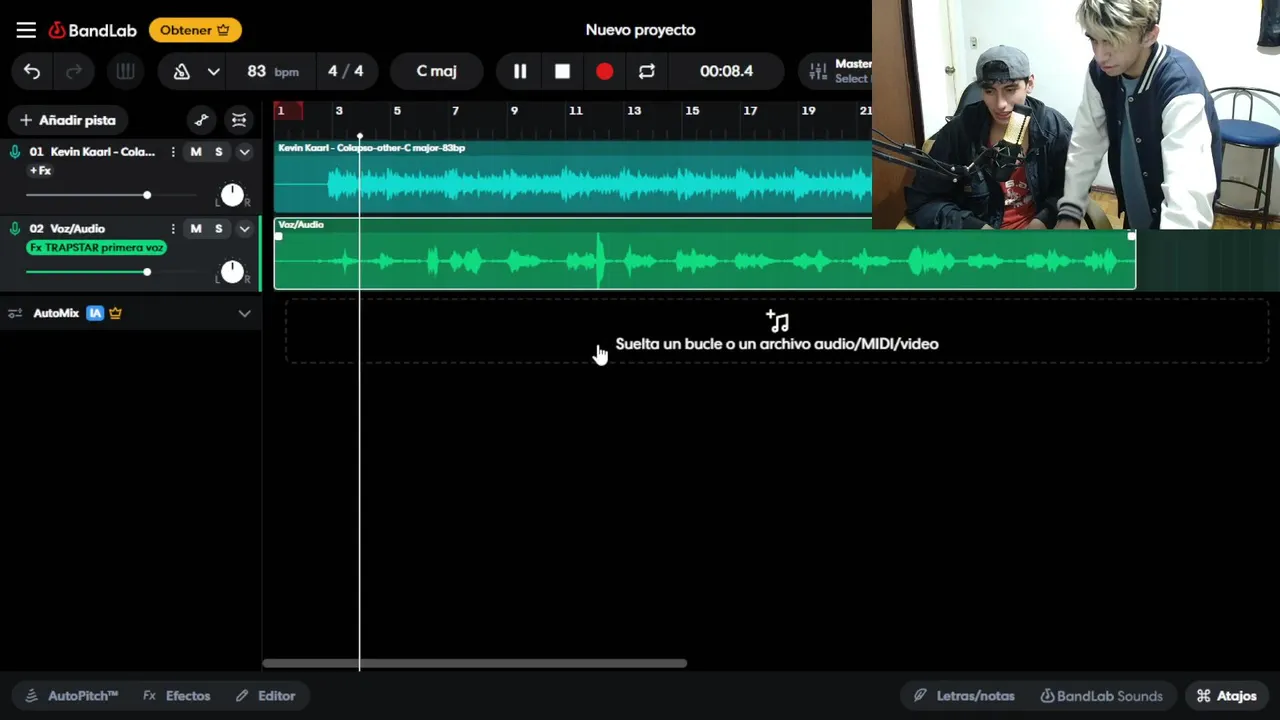The width and height of the screenshot is (1280, 720).
Task: Open options menu for track 01
Action: (173, 152)
